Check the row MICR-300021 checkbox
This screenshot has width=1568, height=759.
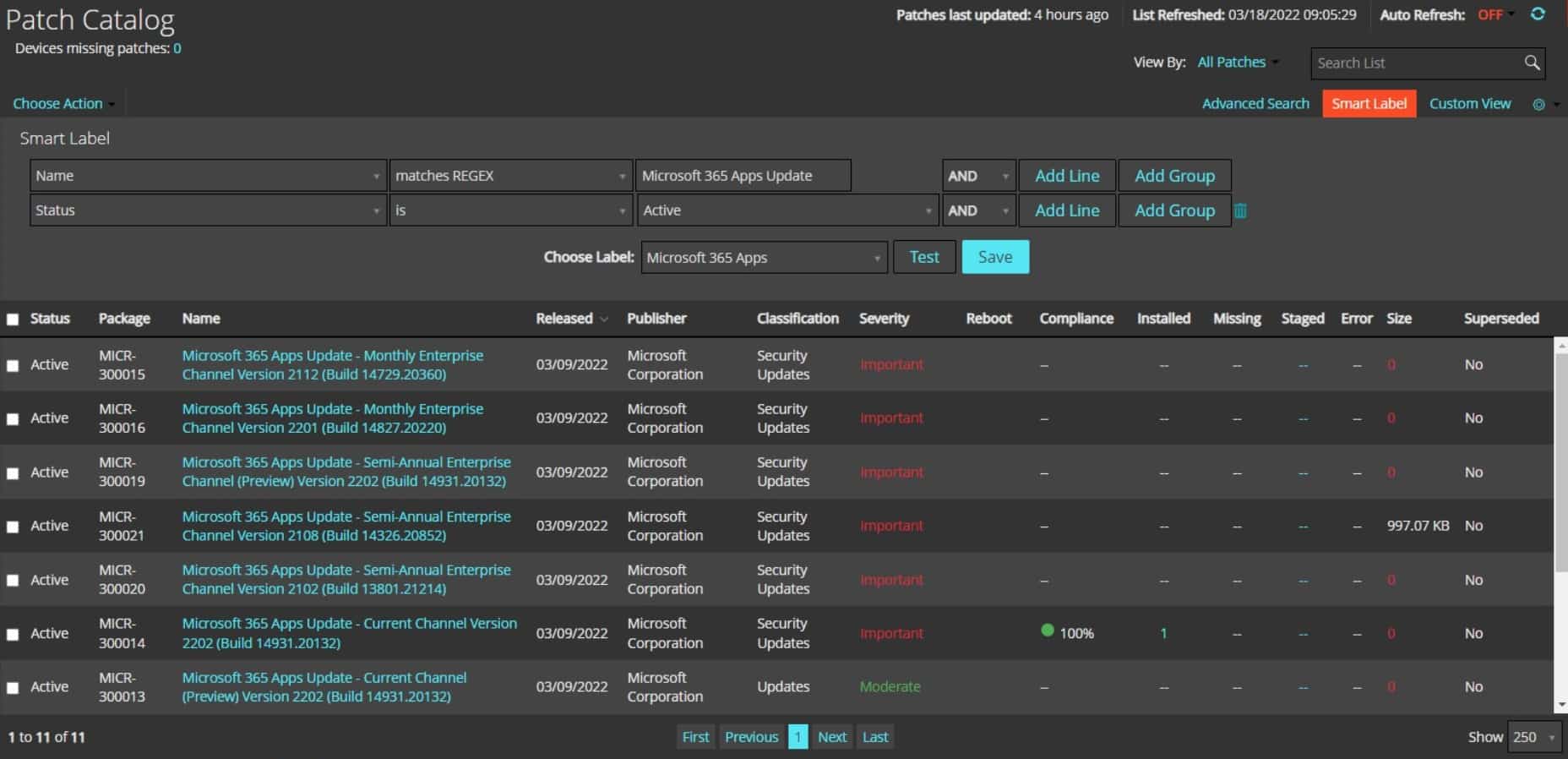click(13, 527)
